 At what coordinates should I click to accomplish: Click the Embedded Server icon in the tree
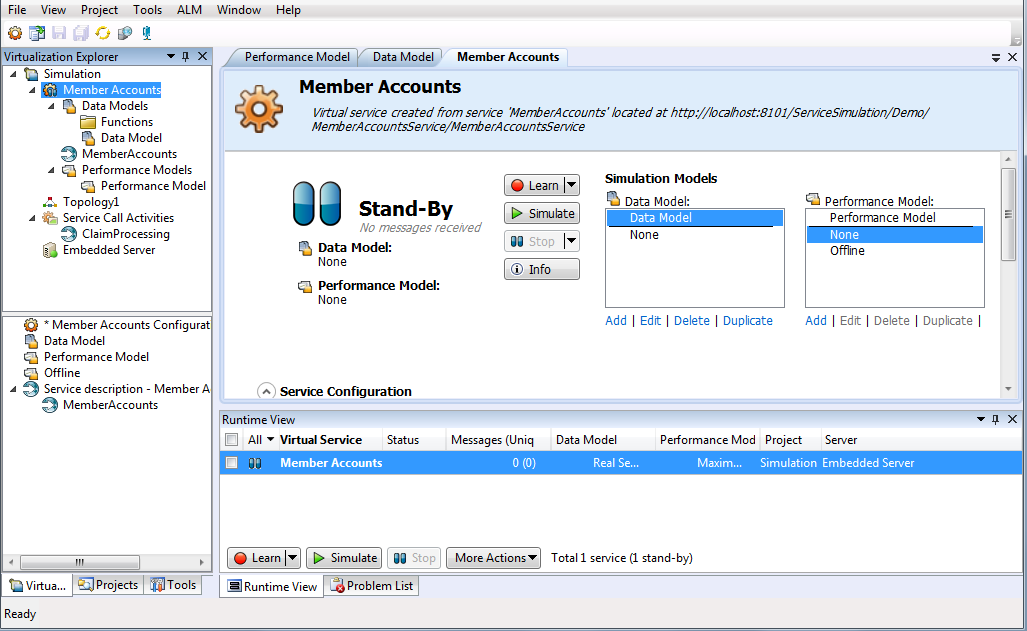tap(50, 250)
